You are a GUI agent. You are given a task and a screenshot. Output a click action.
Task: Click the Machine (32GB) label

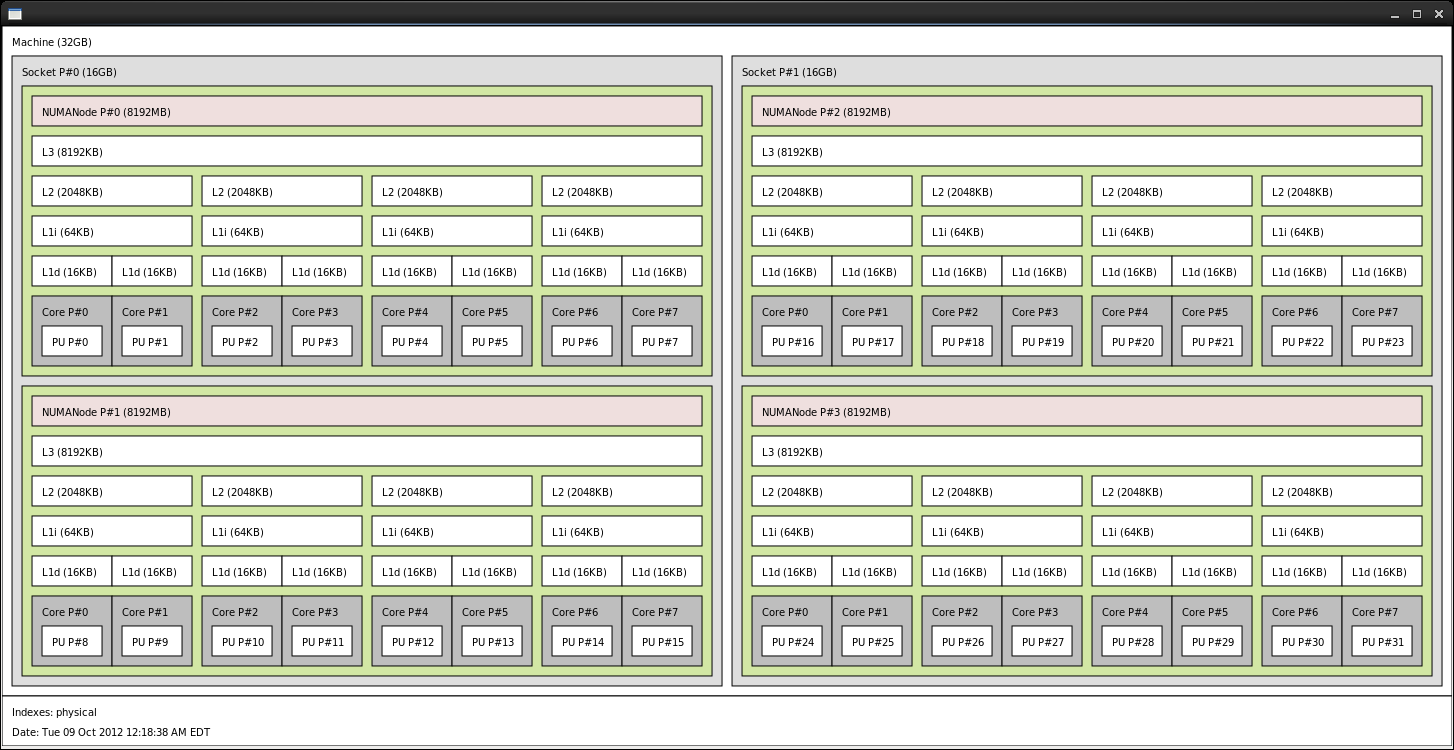pyautogui.click(x=52, y=42)
